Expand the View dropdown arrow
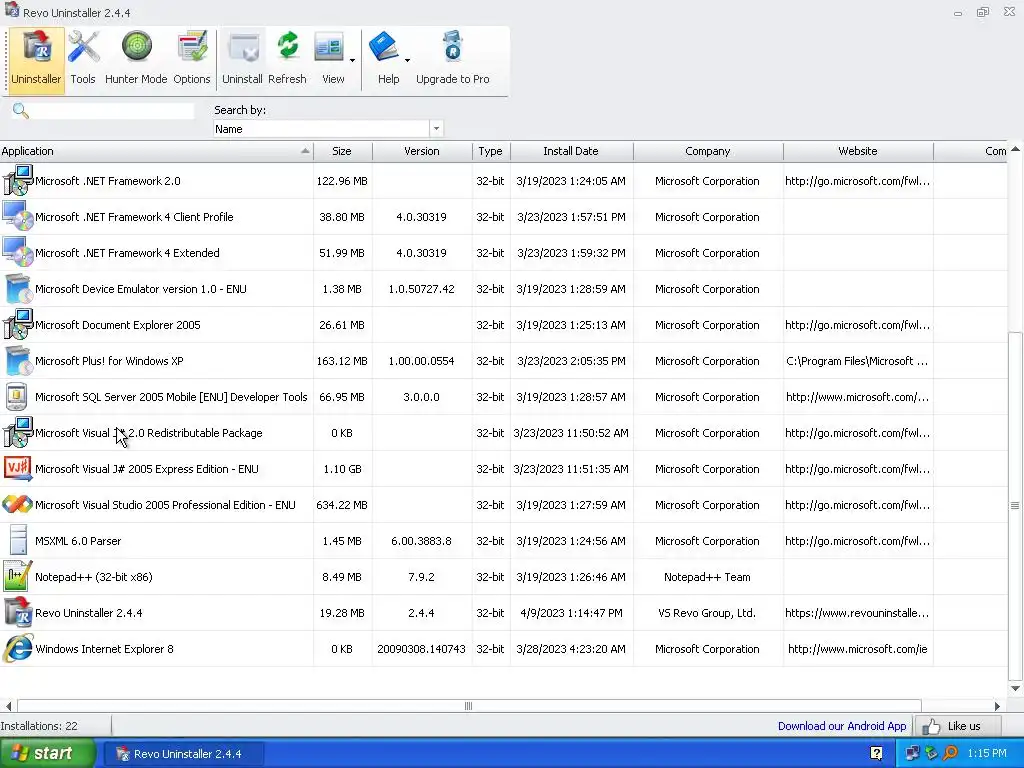The width and height of the screenshot is (1024, 768). (x=352, y=60)
